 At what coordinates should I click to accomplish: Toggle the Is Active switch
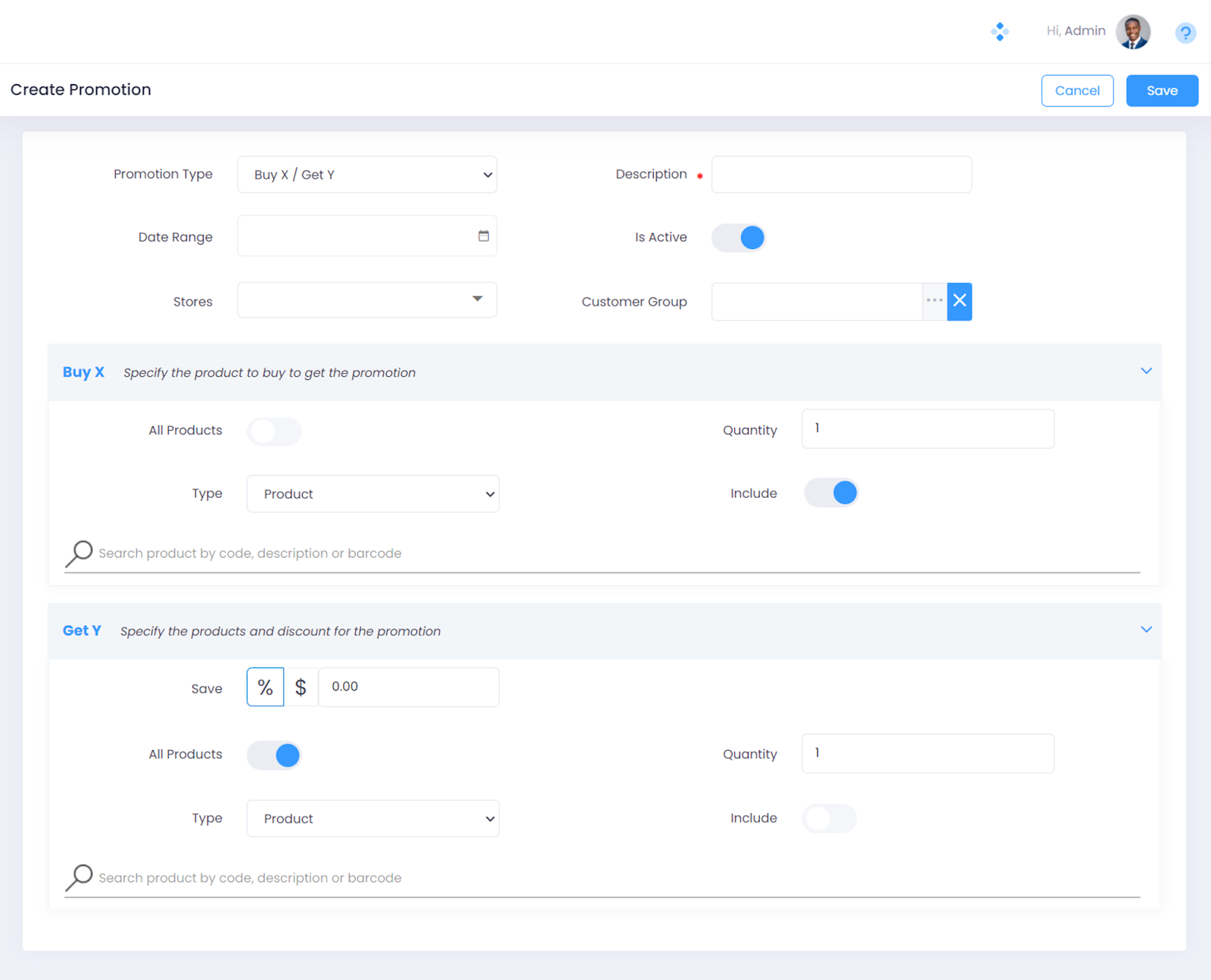[x=739, y=238]
